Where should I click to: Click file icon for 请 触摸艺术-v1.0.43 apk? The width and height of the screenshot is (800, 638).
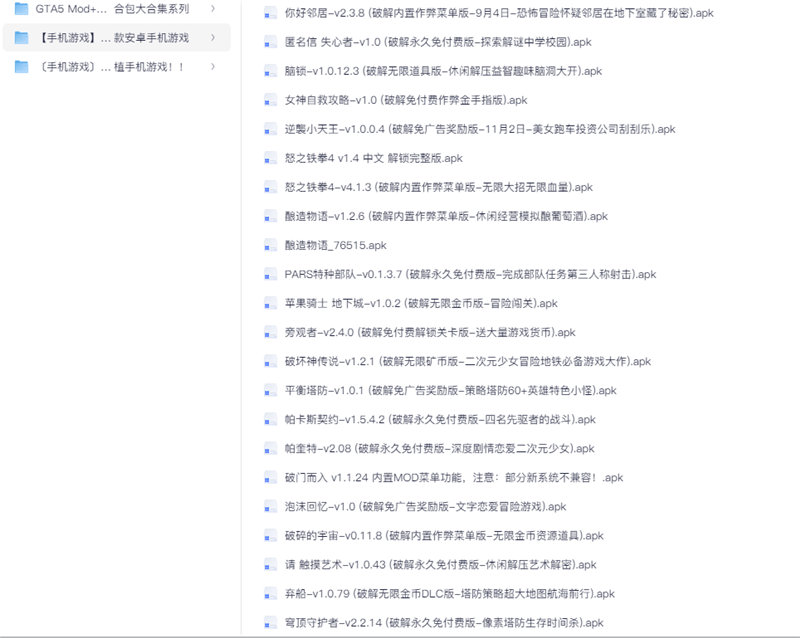point(270,566)
